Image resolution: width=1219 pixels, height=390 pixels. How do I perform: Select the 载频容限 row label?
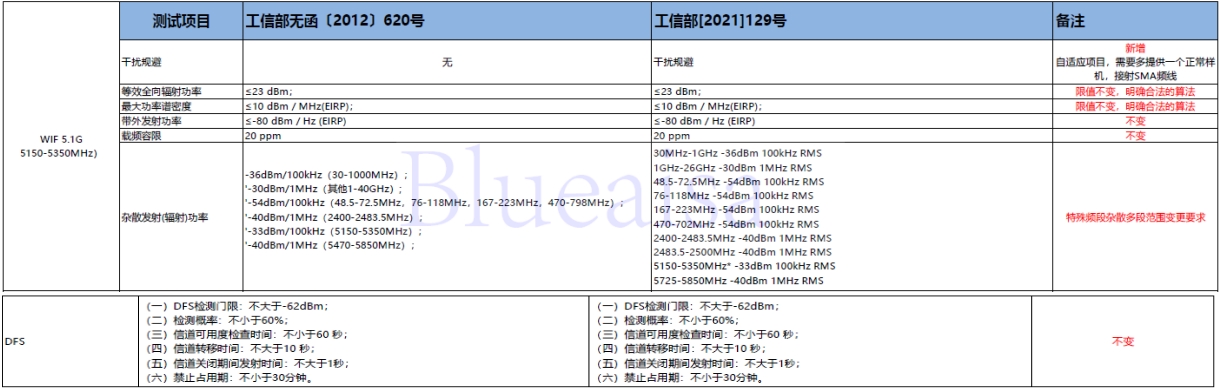(181, 135)
